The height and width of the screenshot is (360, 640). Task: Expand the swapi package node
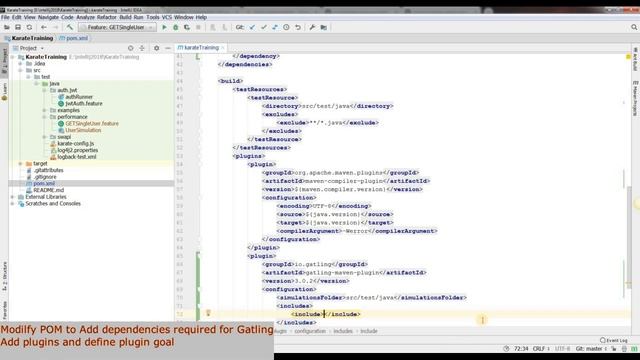coord(44,137)
